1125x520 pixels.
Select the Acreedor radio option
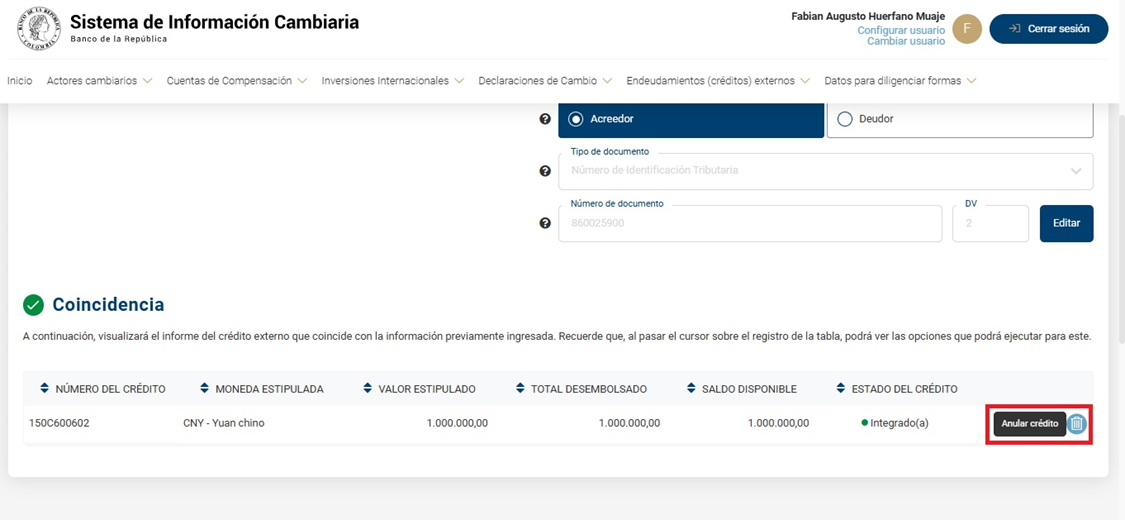click(x=576, y=119)
